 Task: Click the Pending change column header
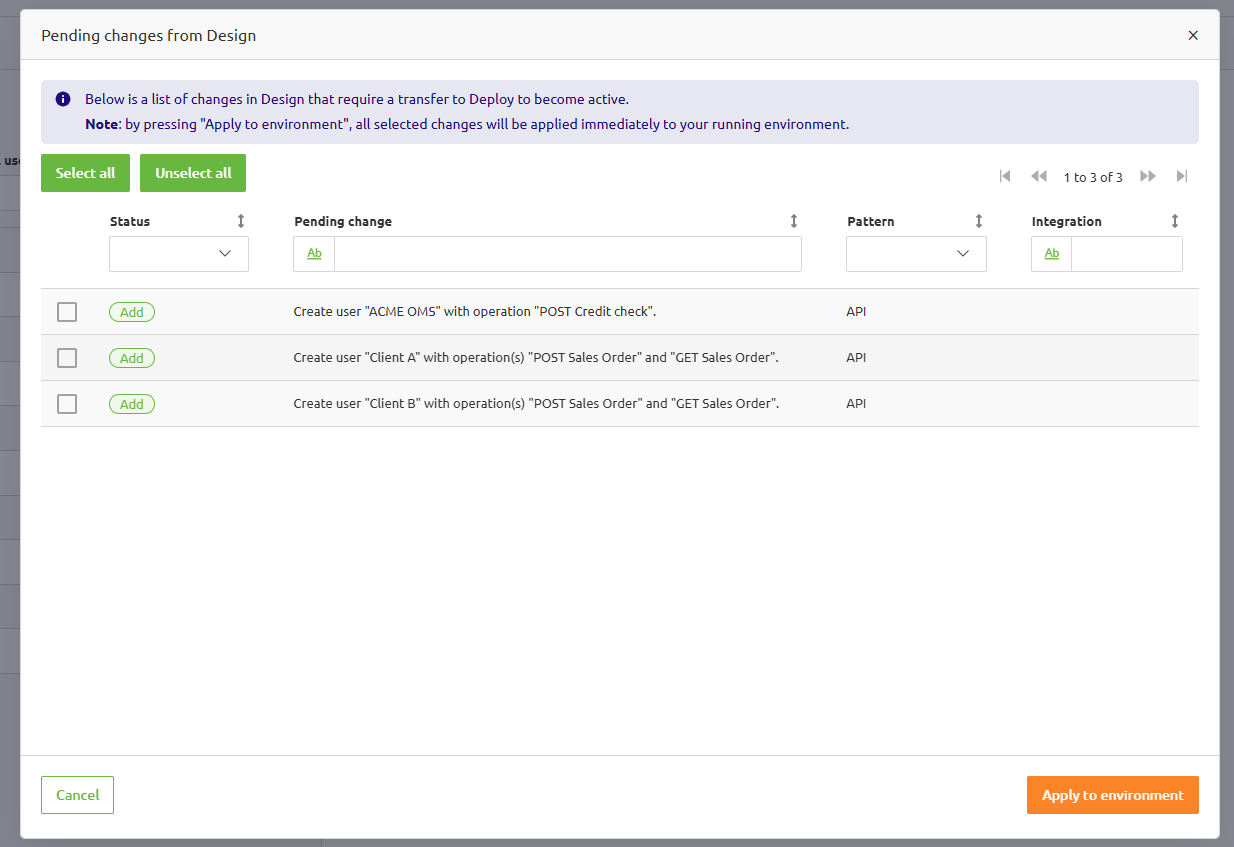pos(343,221)
